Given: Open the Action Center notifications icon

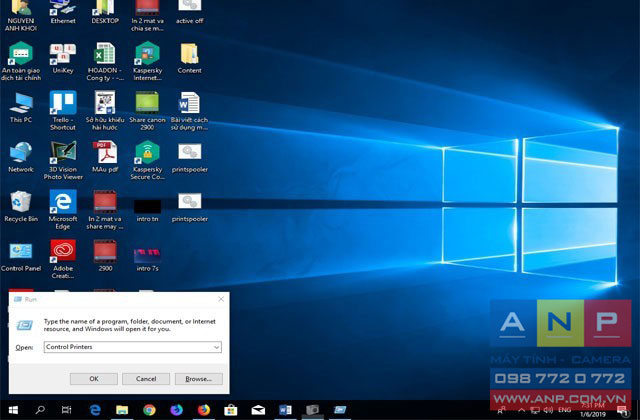Looking at the screenshot, I should point(622,410).
